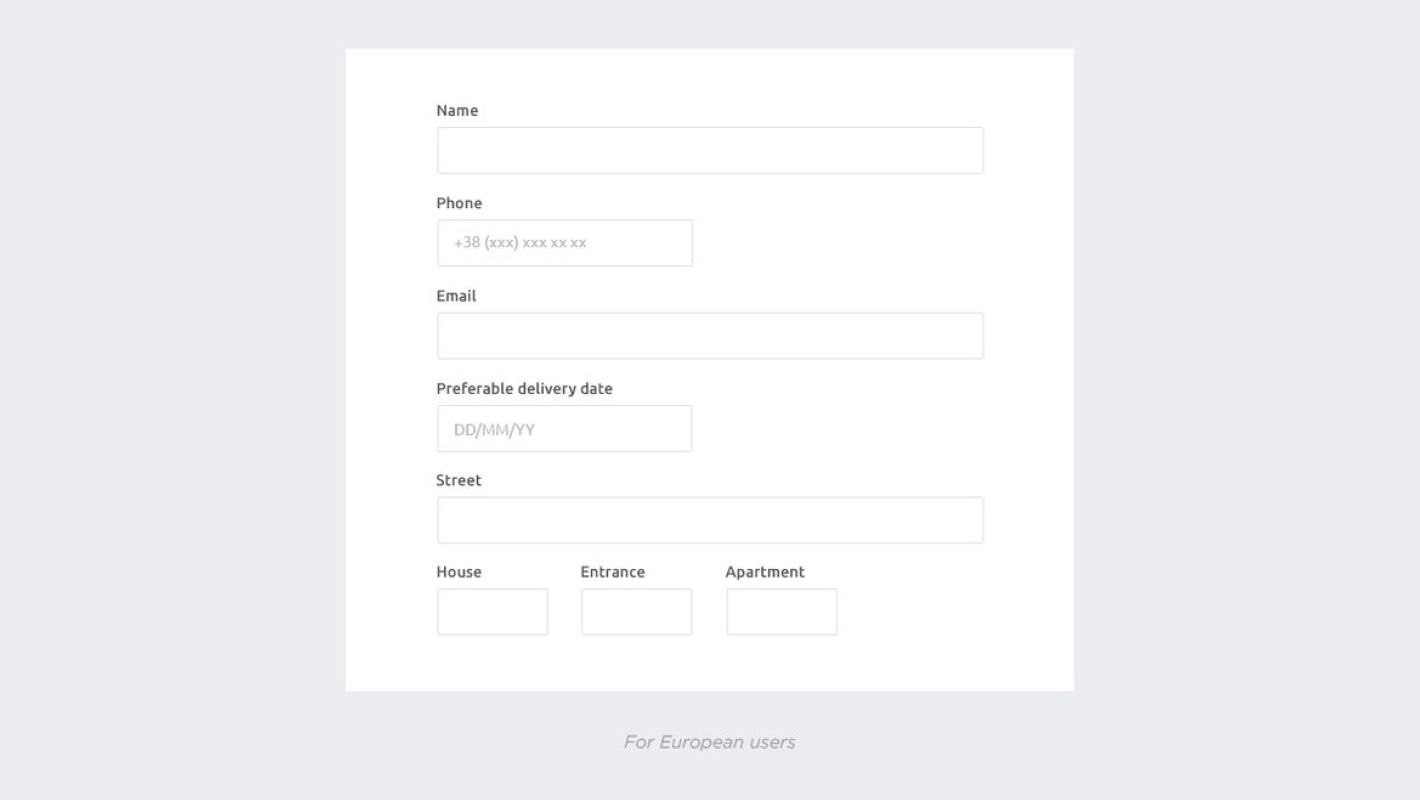Click the Email input field

[710, 336]
